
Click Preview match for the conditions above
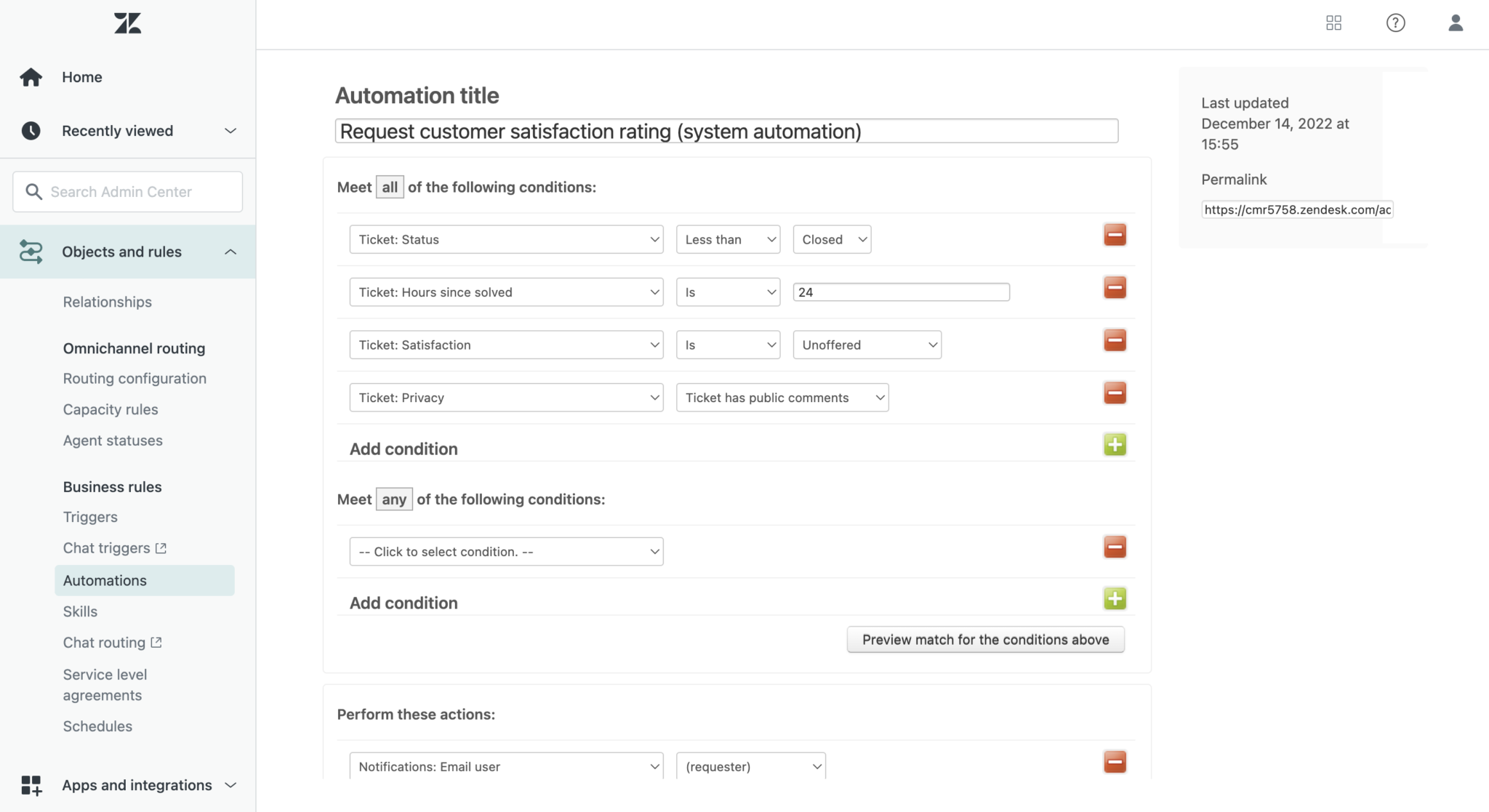click(984, 640)
